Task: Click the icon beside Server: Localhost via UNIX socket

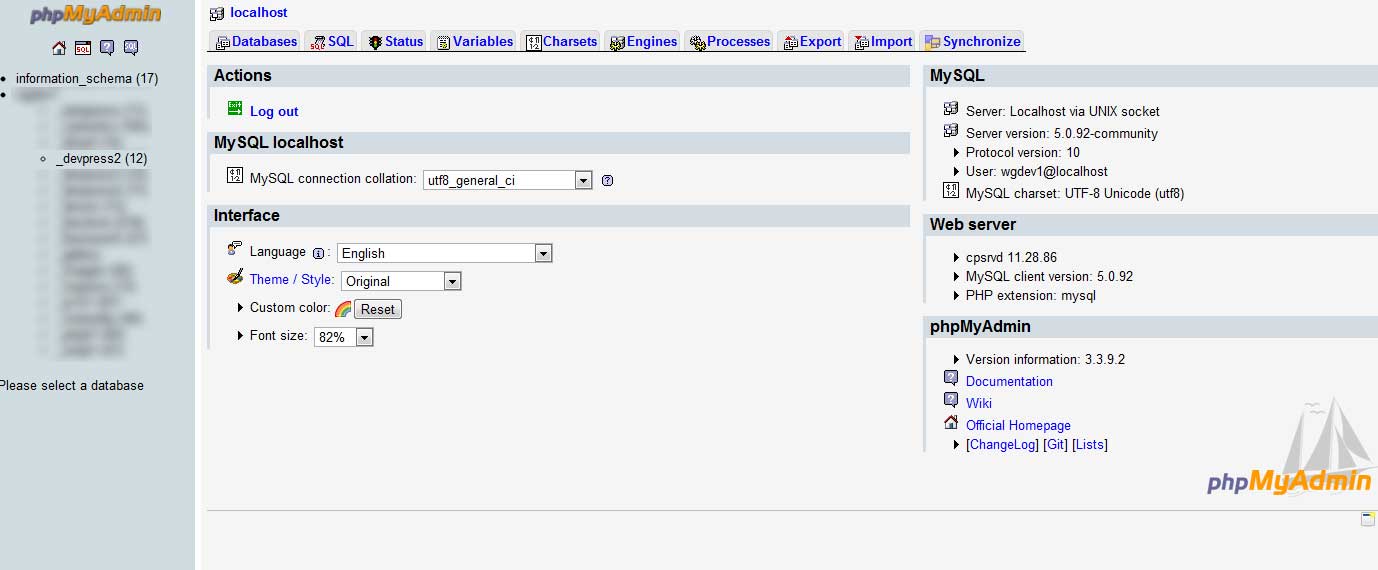Action: tap(951, 108)
